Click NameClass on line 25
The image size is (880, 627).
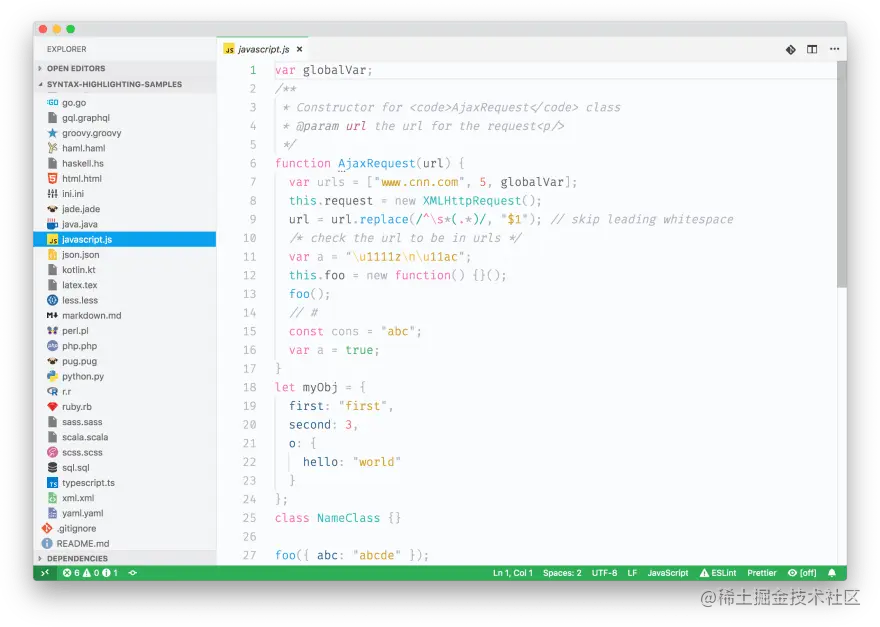tap(348, 518)
